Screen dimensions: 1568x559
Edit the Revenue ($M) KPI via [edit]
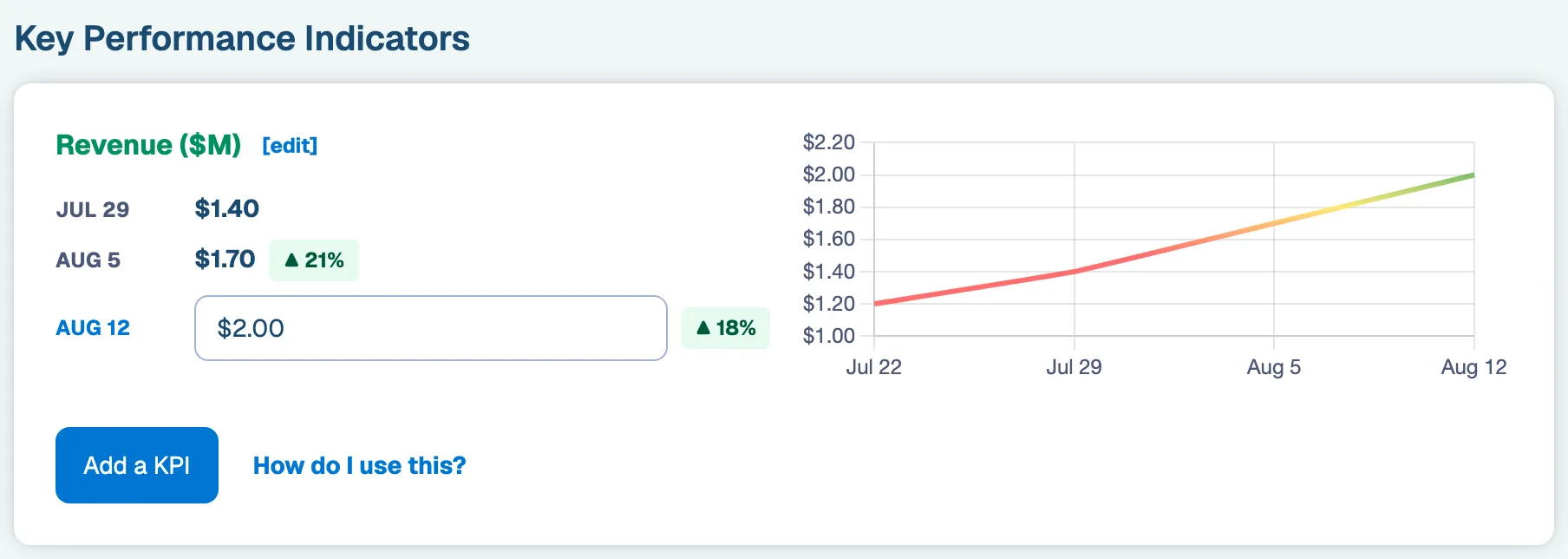(290, 146)
